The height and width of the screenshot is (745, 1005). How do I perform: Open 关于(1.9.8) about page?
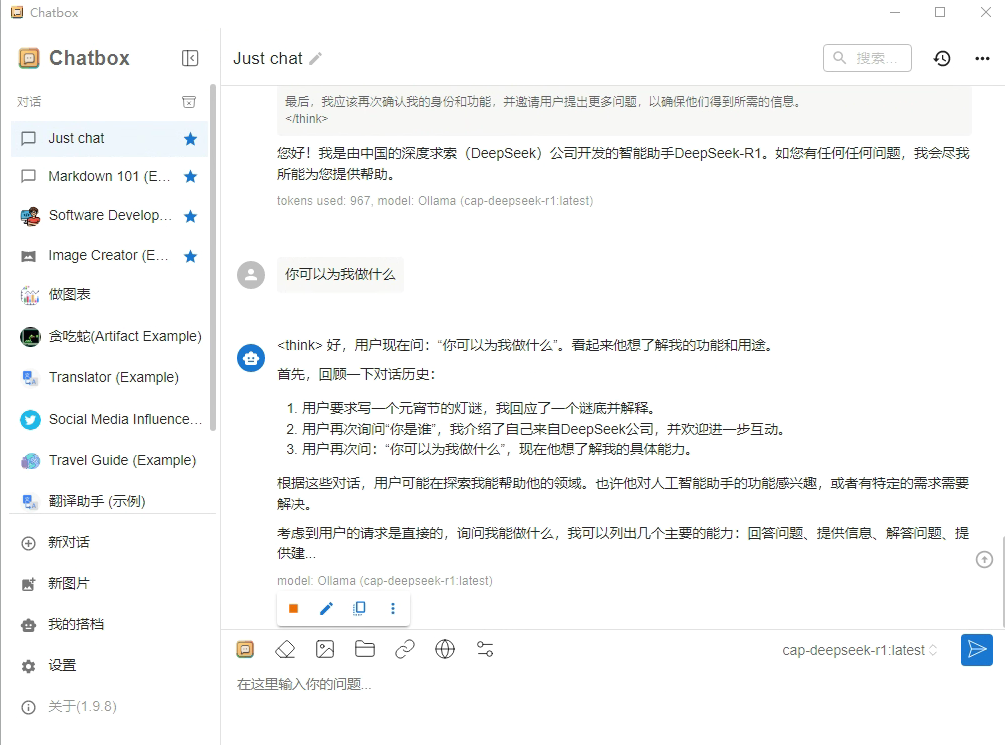tap(110, 707)
